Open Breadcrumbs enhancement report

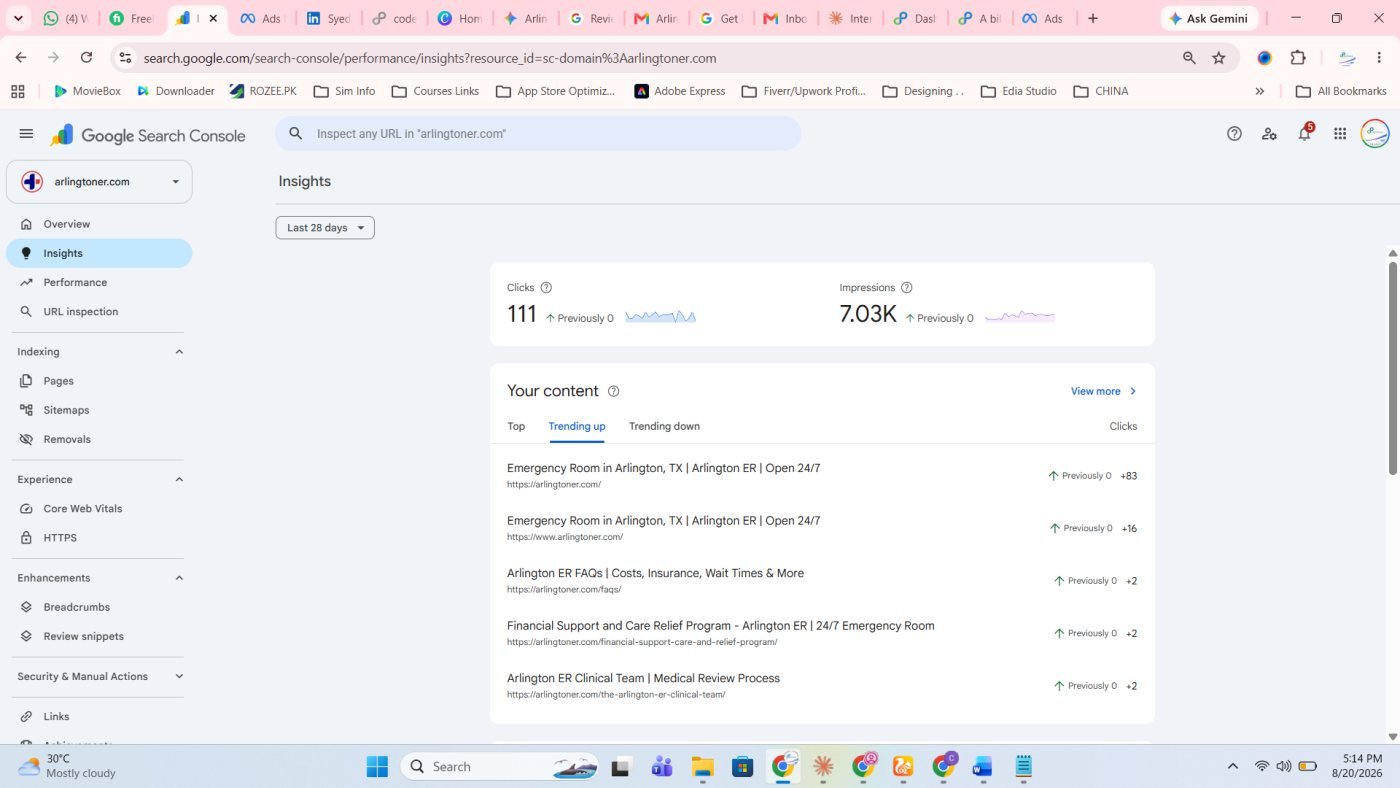[99, 607]
